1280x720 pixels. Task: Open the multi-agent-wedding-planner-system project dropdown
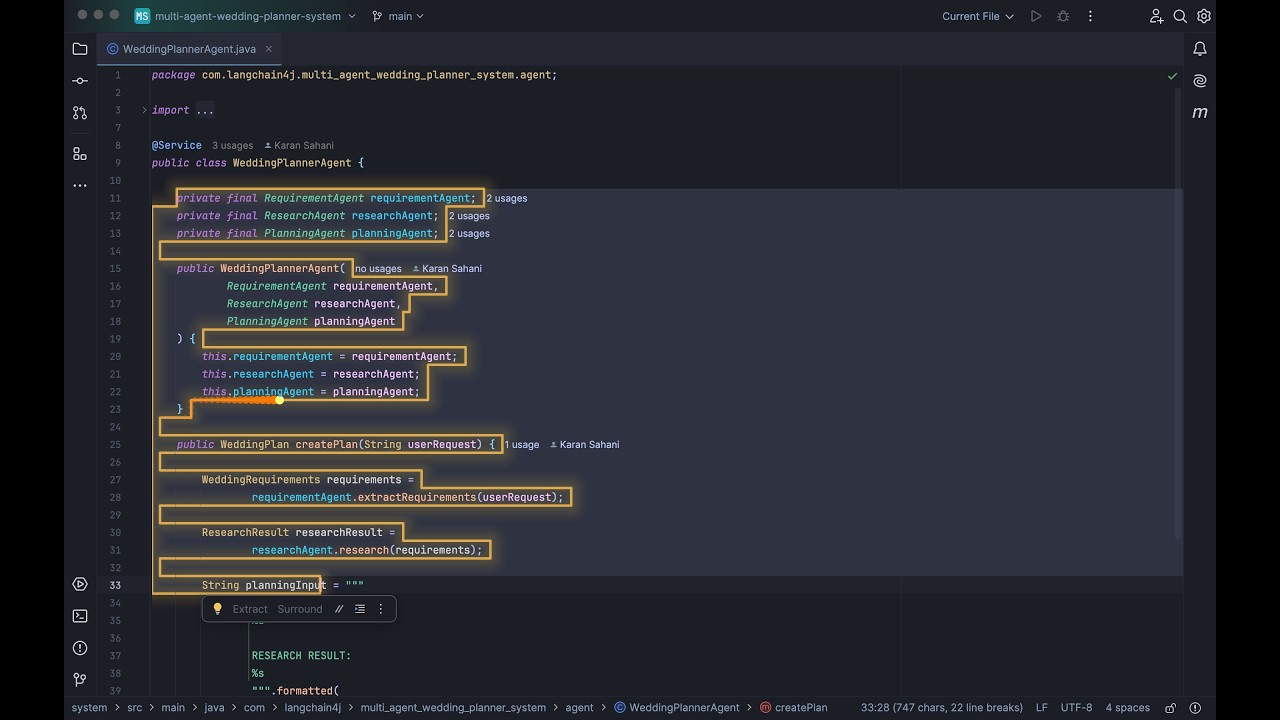[245, 16]
